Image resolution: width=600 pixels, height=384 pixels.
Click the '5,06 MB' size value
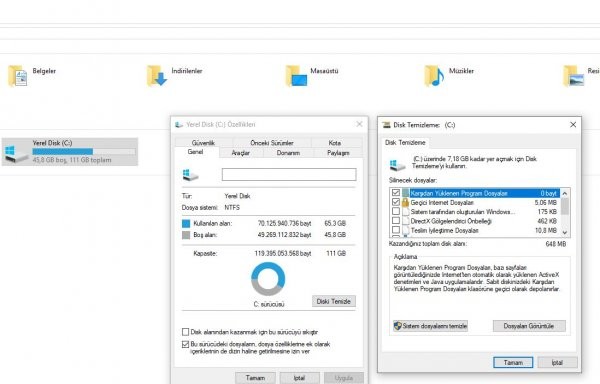pyautogui.click(x=546, y=202)
